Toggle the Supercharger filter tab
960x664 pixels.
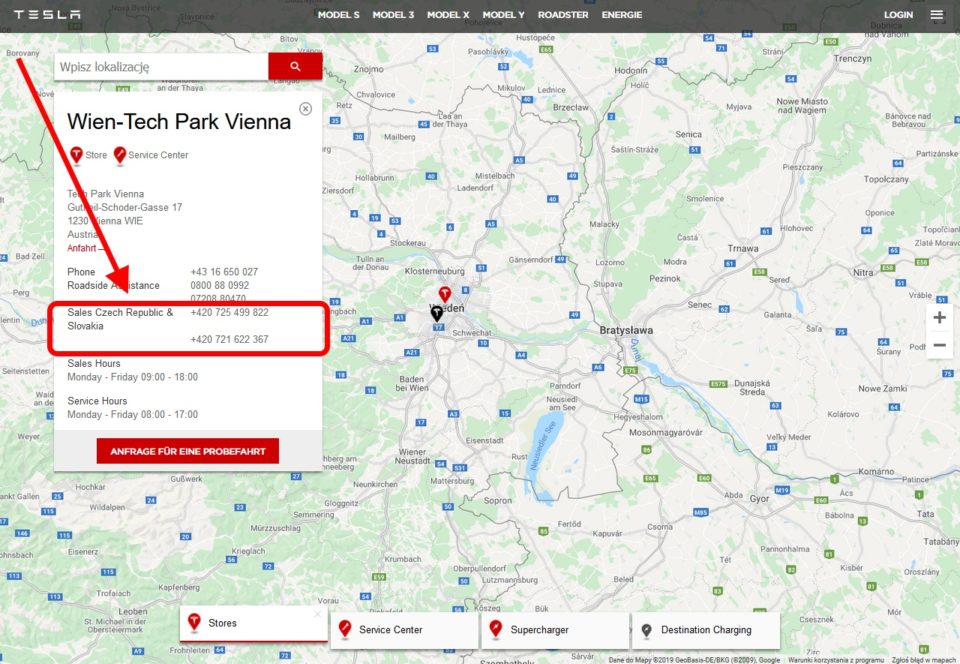[555, 630]
